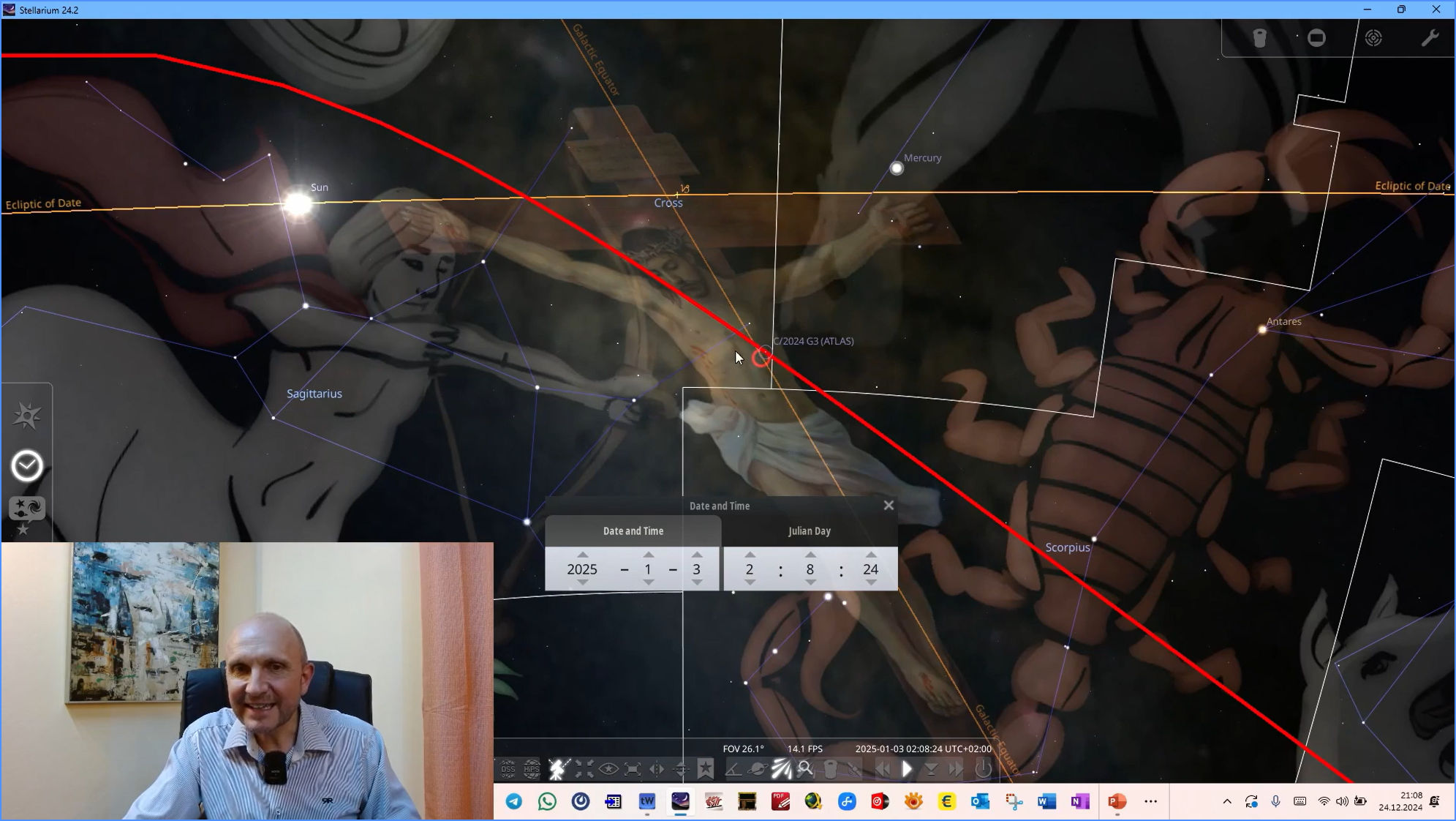
Task: Increase the month value
Action: click(649, 555)
